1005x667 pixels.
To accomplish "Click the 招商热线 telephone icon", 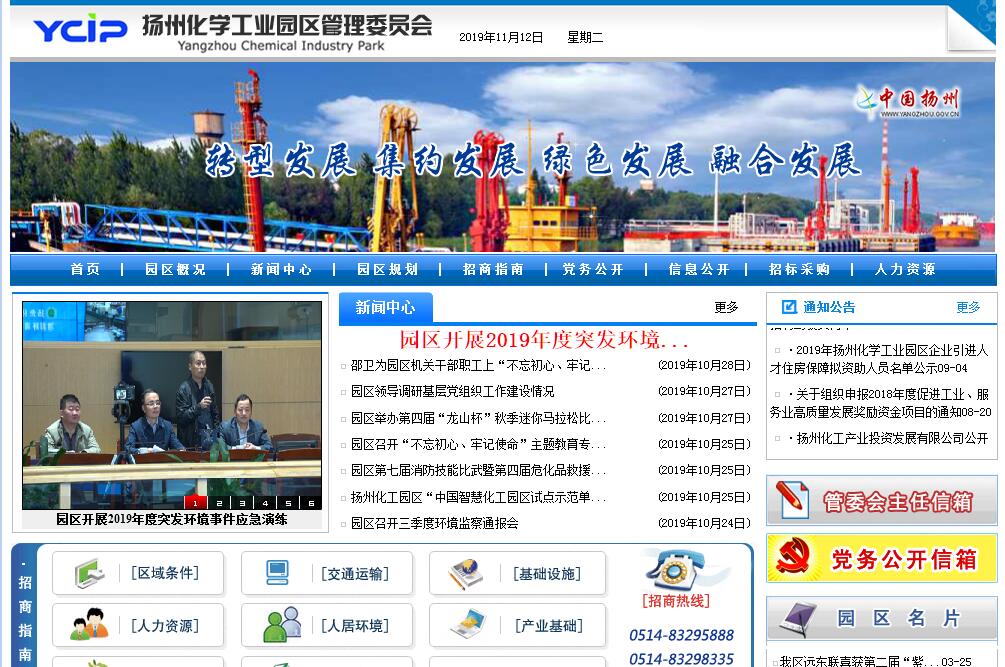I will point(676,570).
